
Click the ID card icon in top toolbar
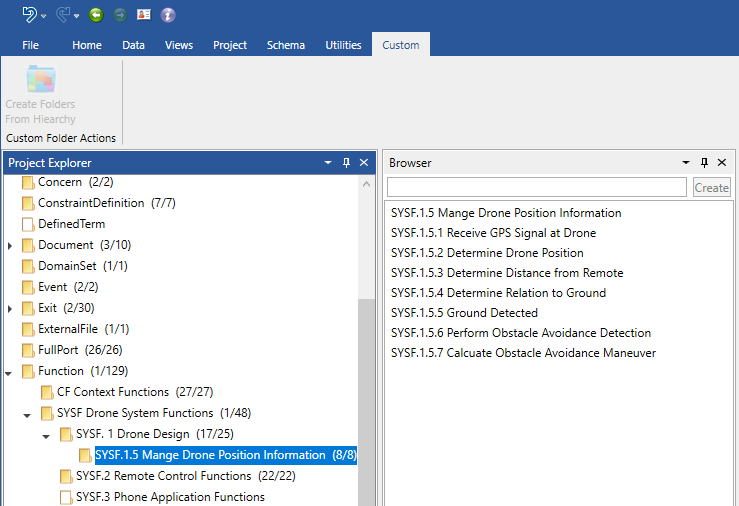click(144, 15)
